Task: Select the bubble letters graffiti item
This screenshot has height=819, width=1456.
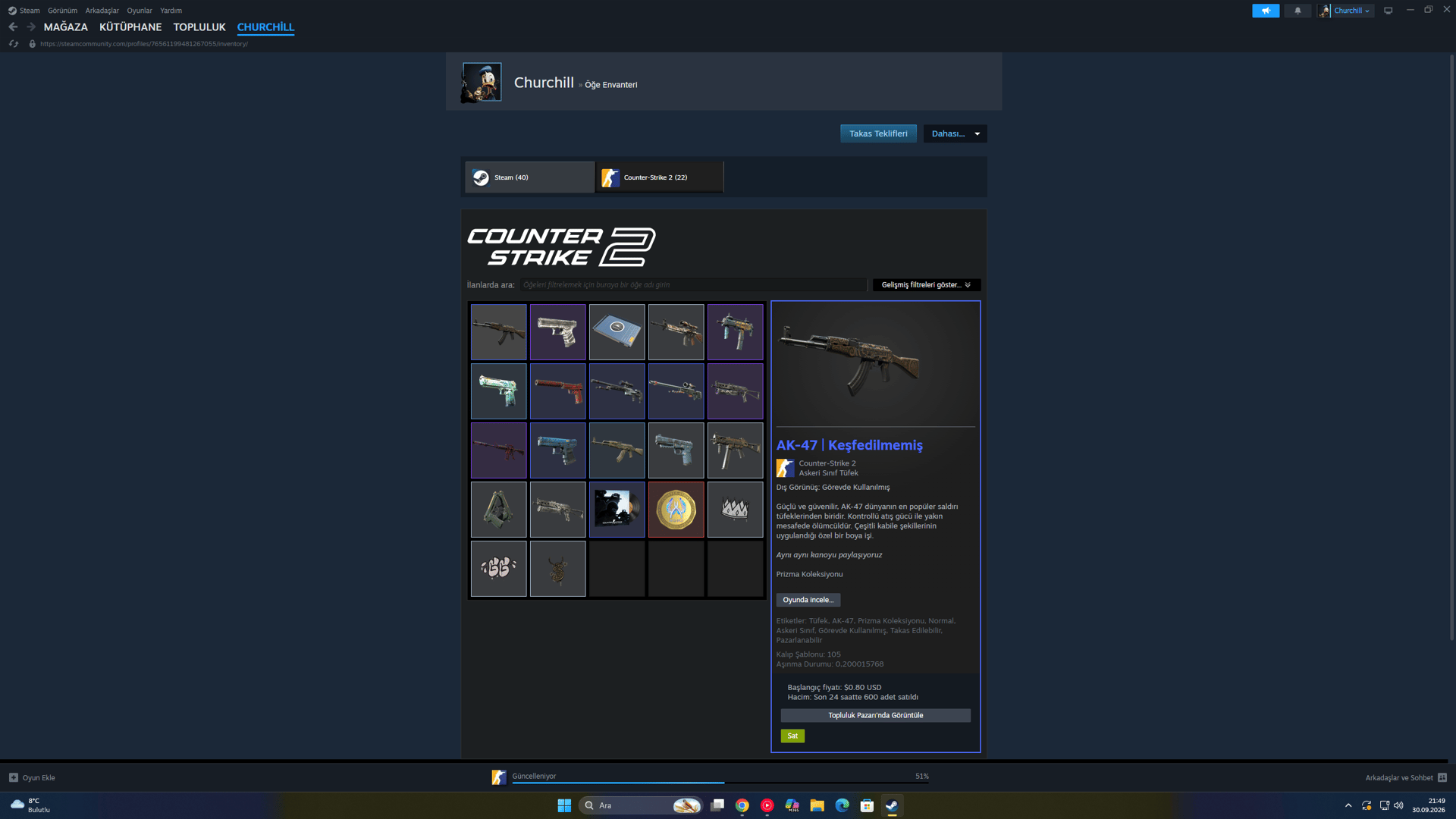Action: [x=498, y=569]
